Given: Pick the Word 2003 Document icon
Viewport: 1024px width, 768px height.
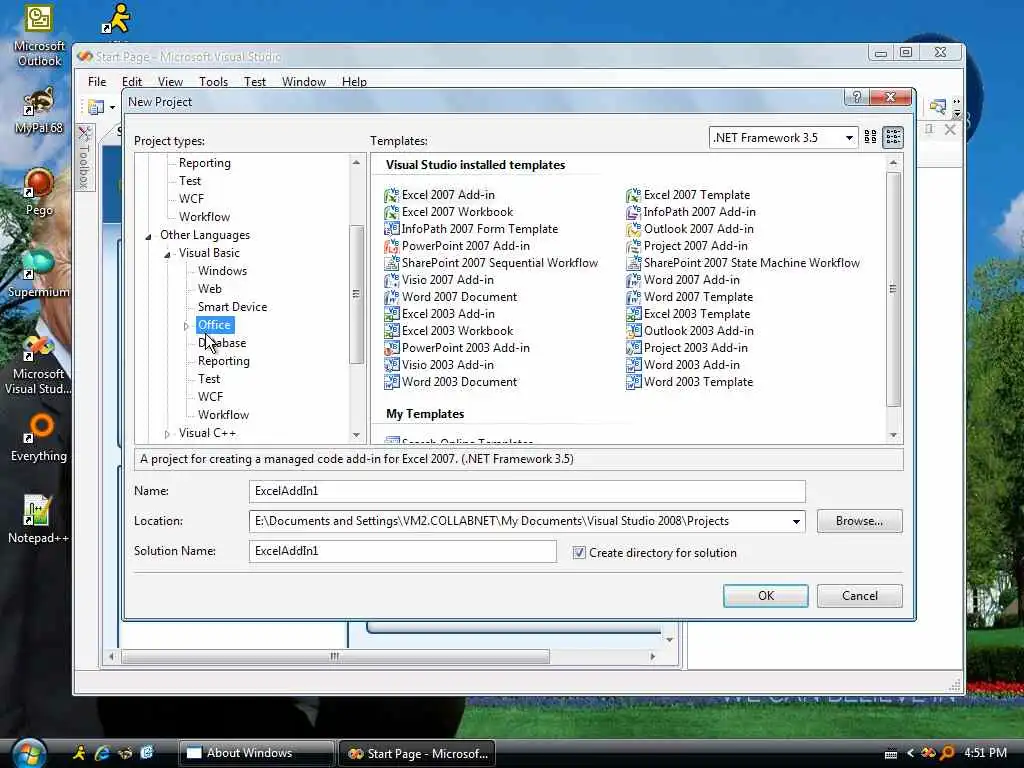Looking at the screenshot, I should point(391,381).
